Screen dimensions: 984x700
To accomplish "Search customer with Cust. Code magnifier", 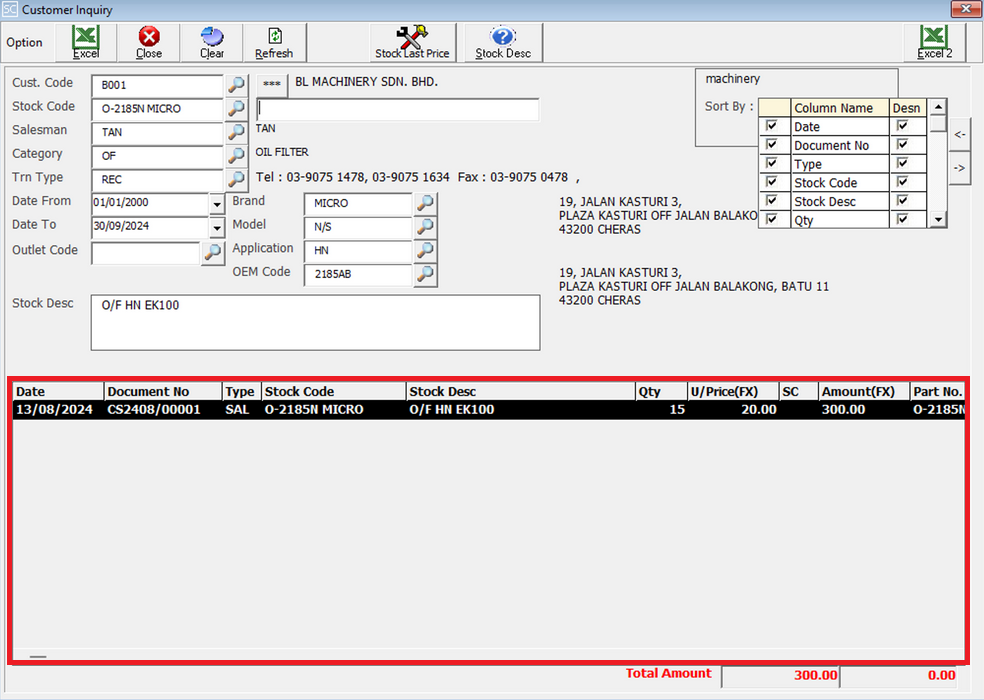I will [x=237, y=85].
